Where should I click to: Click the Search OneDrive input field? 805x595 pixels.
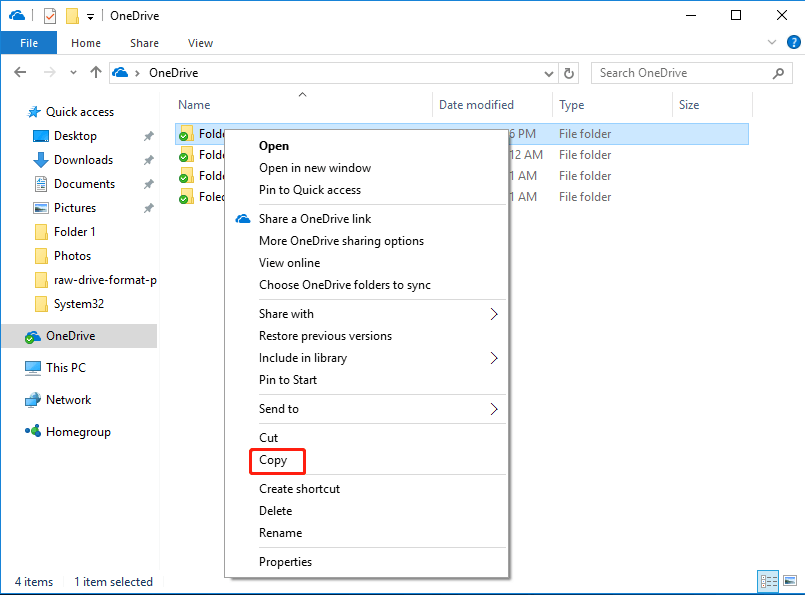(692, 73)
